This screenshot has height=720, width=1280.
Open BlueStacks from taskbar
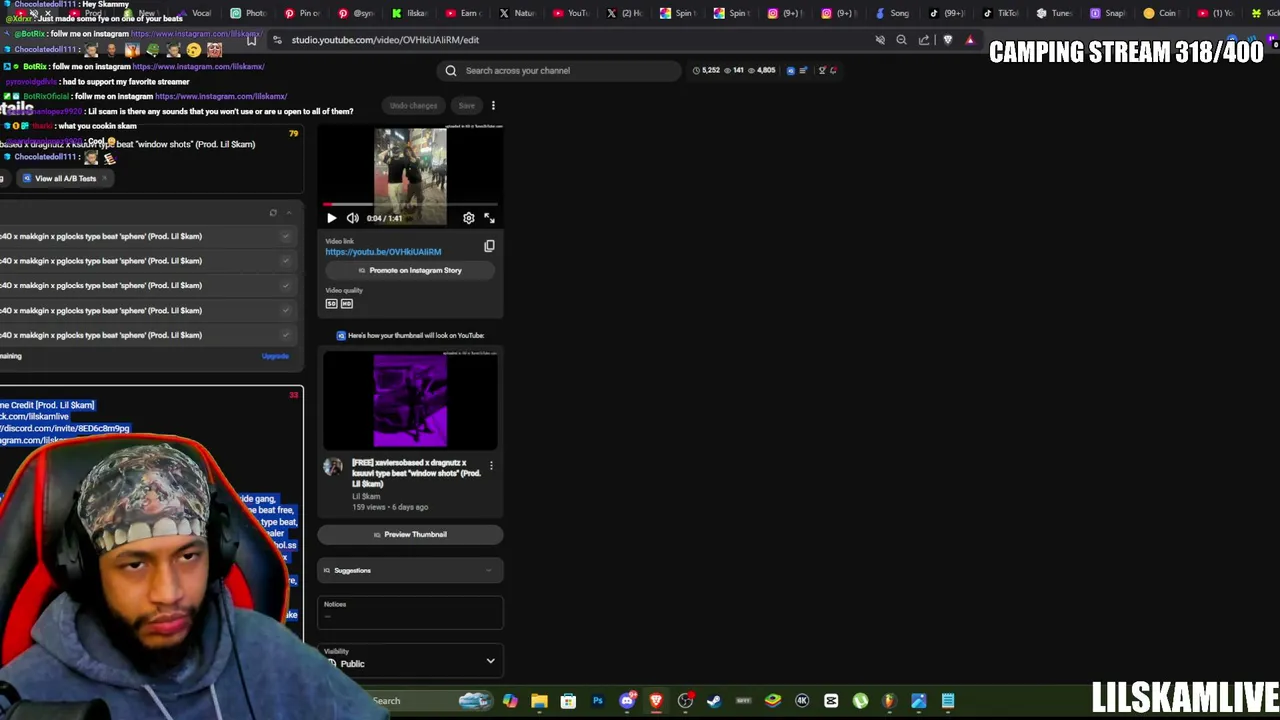pos(773,701)
